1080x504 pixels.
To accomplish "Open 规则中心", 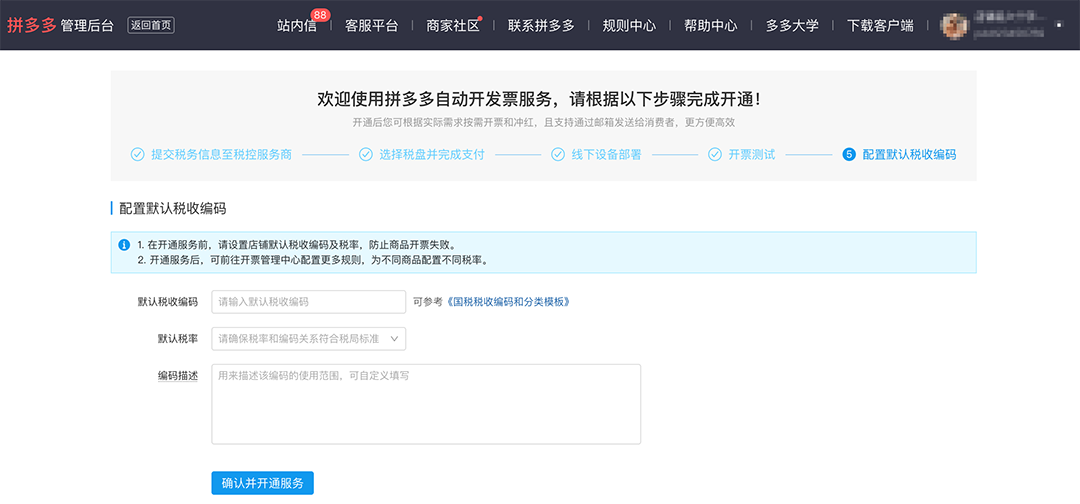I will [629, 25].
